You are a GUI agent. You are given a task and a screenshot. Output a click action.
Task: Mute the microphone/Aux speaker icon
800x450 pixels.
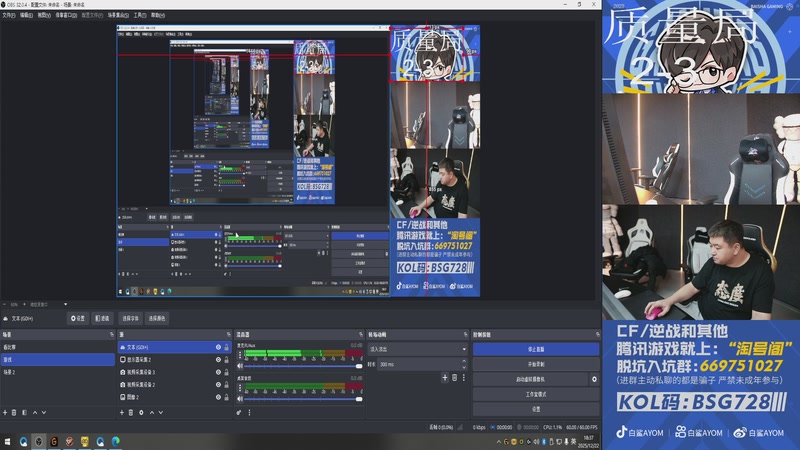[x=240, y=366]
